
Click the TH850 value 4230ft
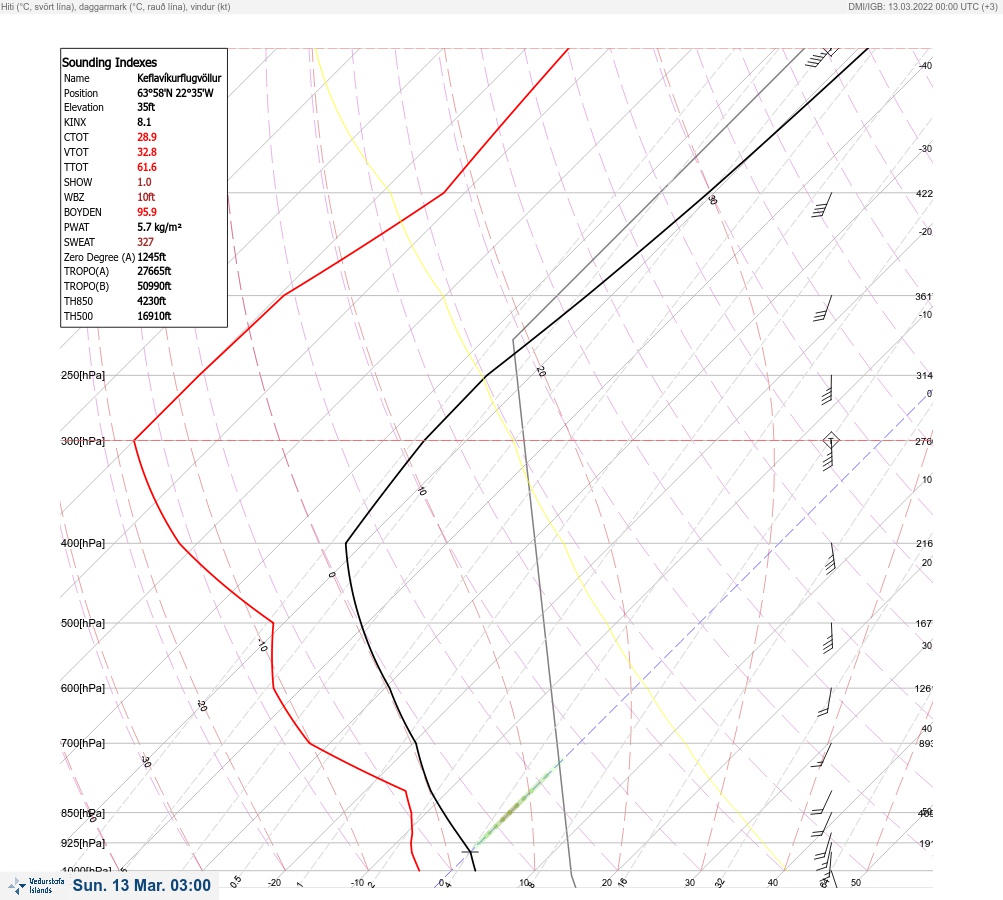pyautogui.click(x=152, y=301)
